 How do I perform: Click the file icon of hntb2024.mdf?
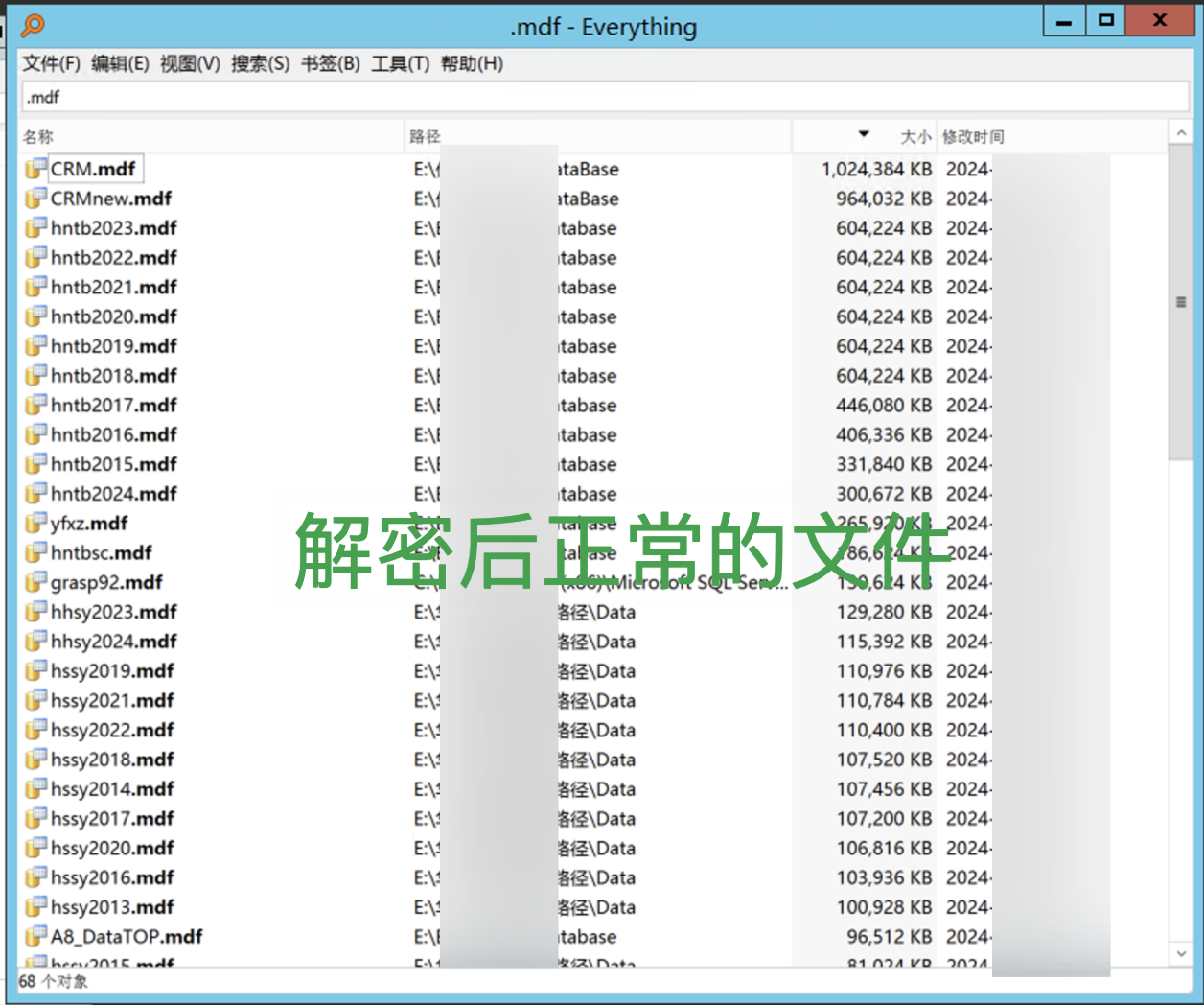[x=35, y=494]
